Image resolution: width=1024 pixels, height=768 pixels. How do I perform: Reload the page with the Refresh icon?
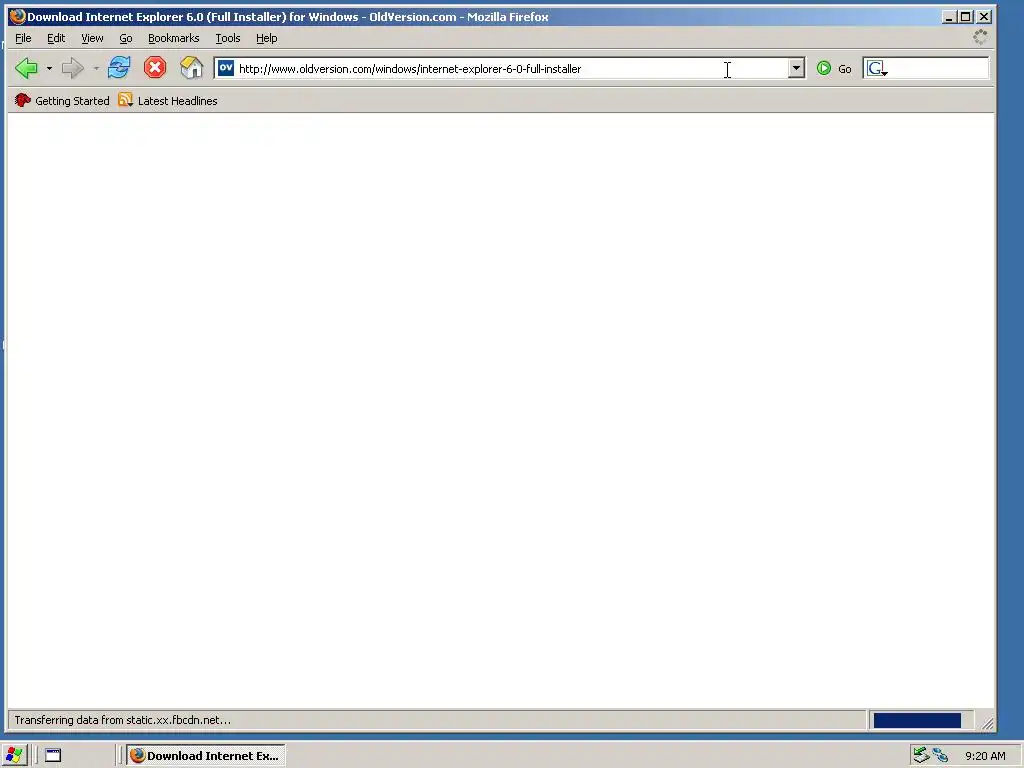click(x=119, y=67)
